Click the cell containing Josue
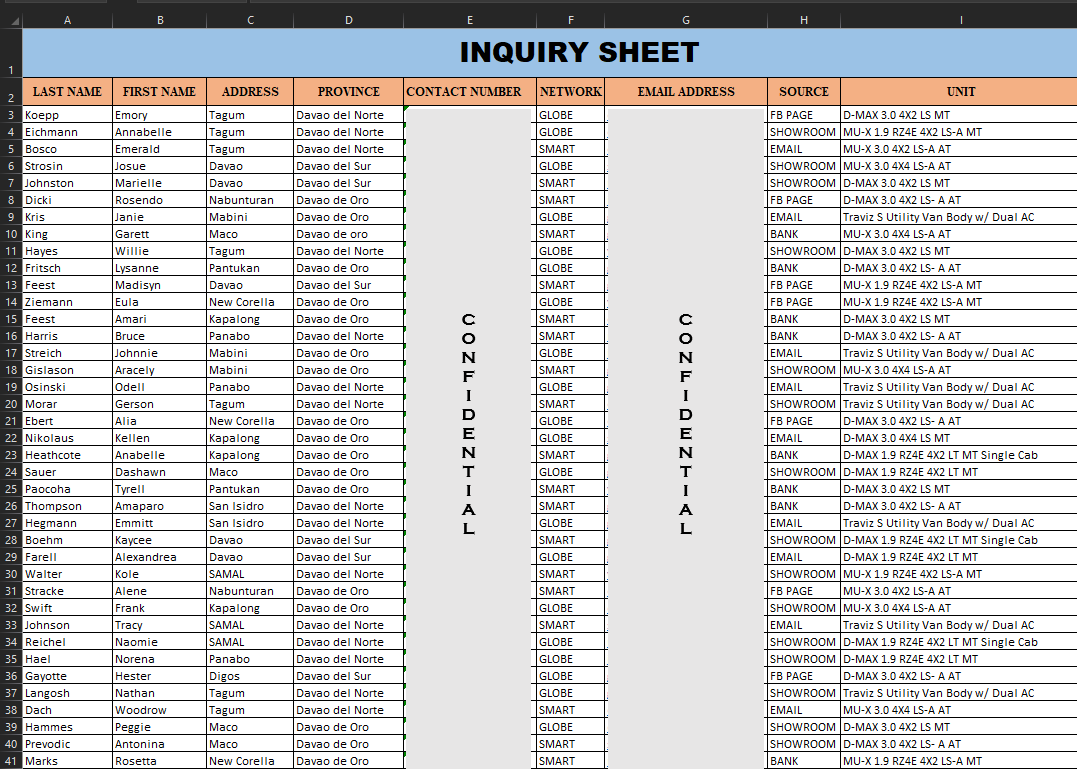Image resolution: width=1077 pixels, height=769 pixels. 159,166
